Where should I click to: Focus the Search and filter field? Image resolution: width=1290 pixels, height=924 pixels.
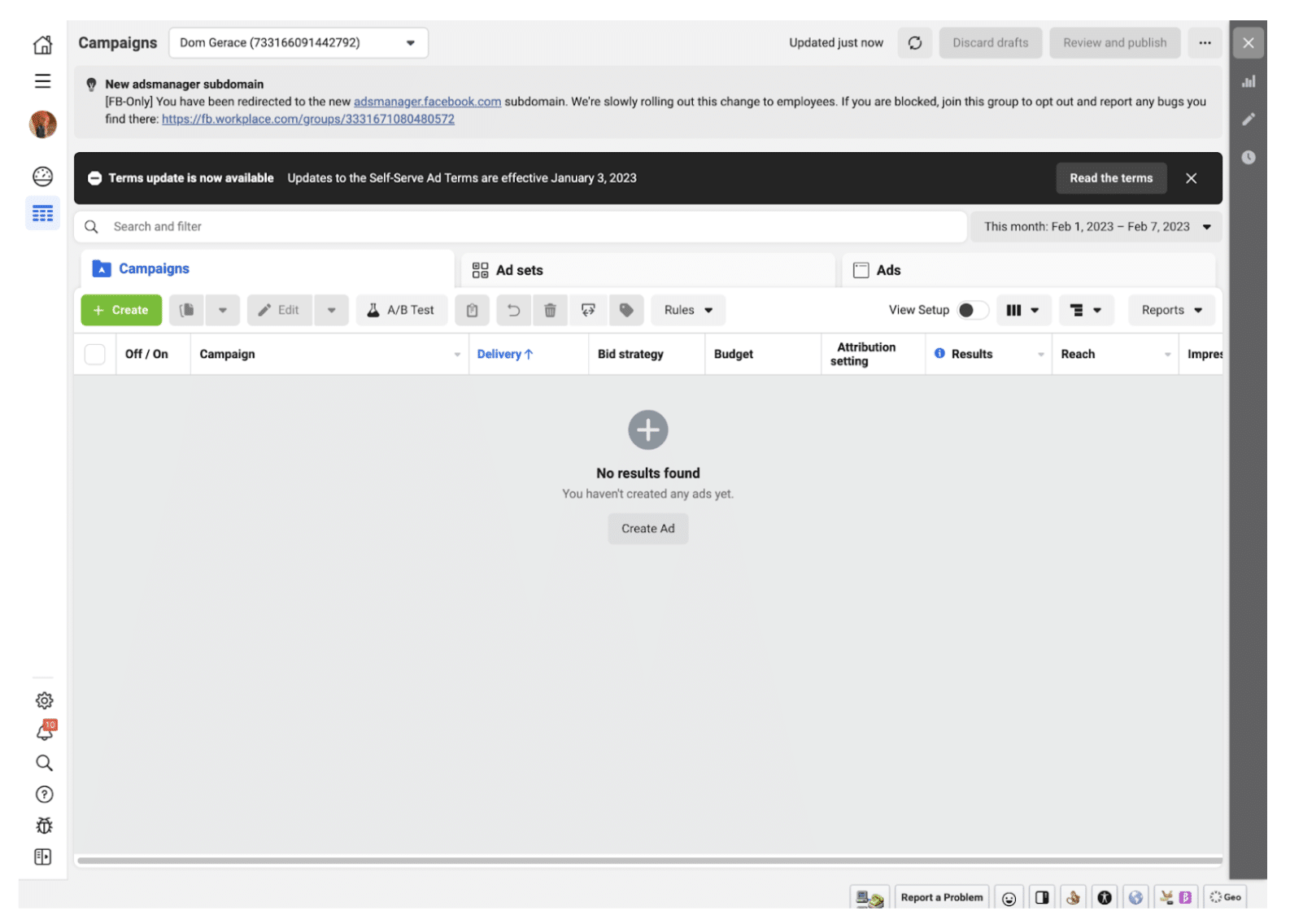(x=521, y=227)
